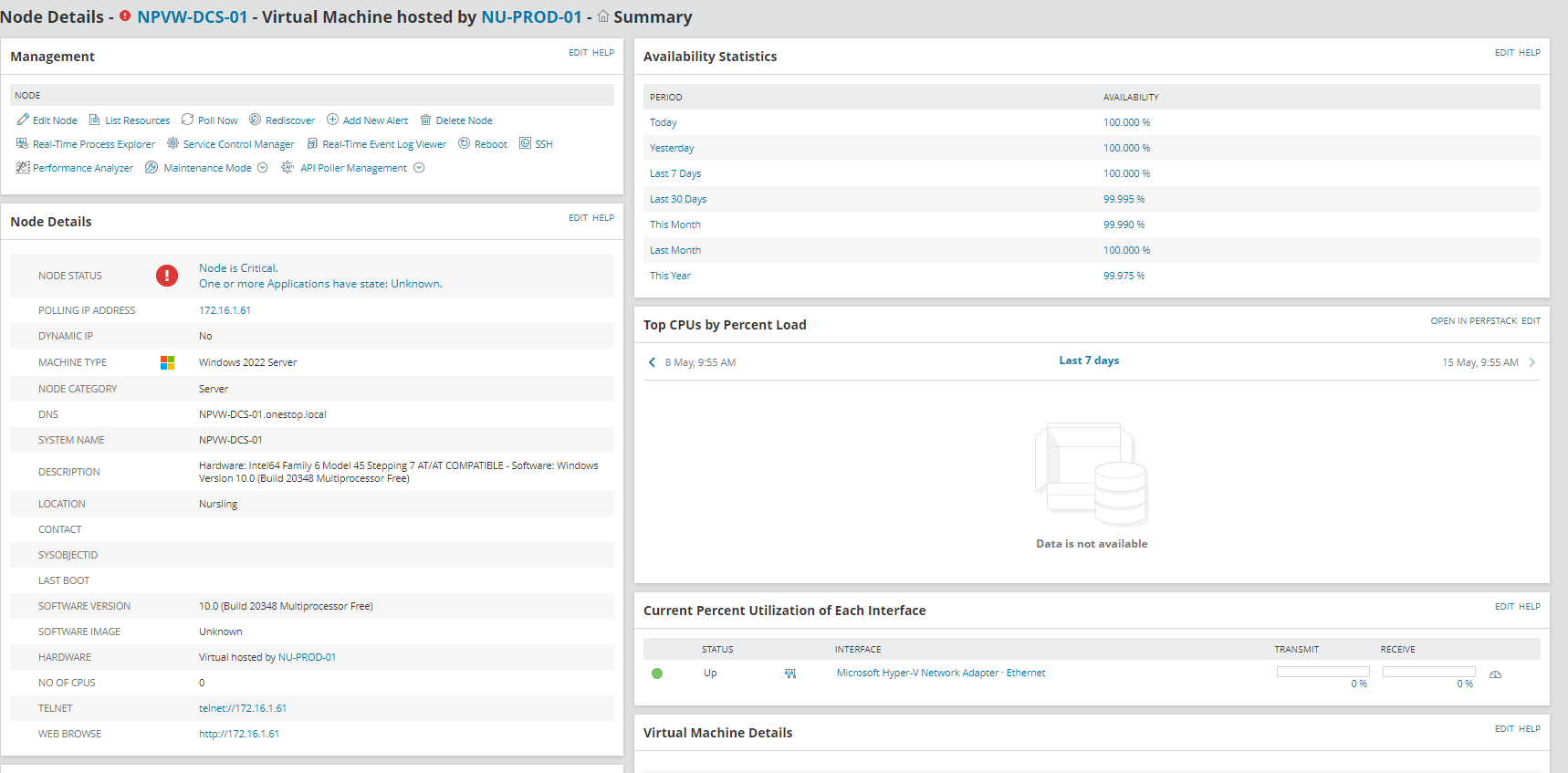Expand the Maintenance Mode dropdown arrow
Screen dimensions: 1568x773
pyautogui.click(x=263, y=168)
